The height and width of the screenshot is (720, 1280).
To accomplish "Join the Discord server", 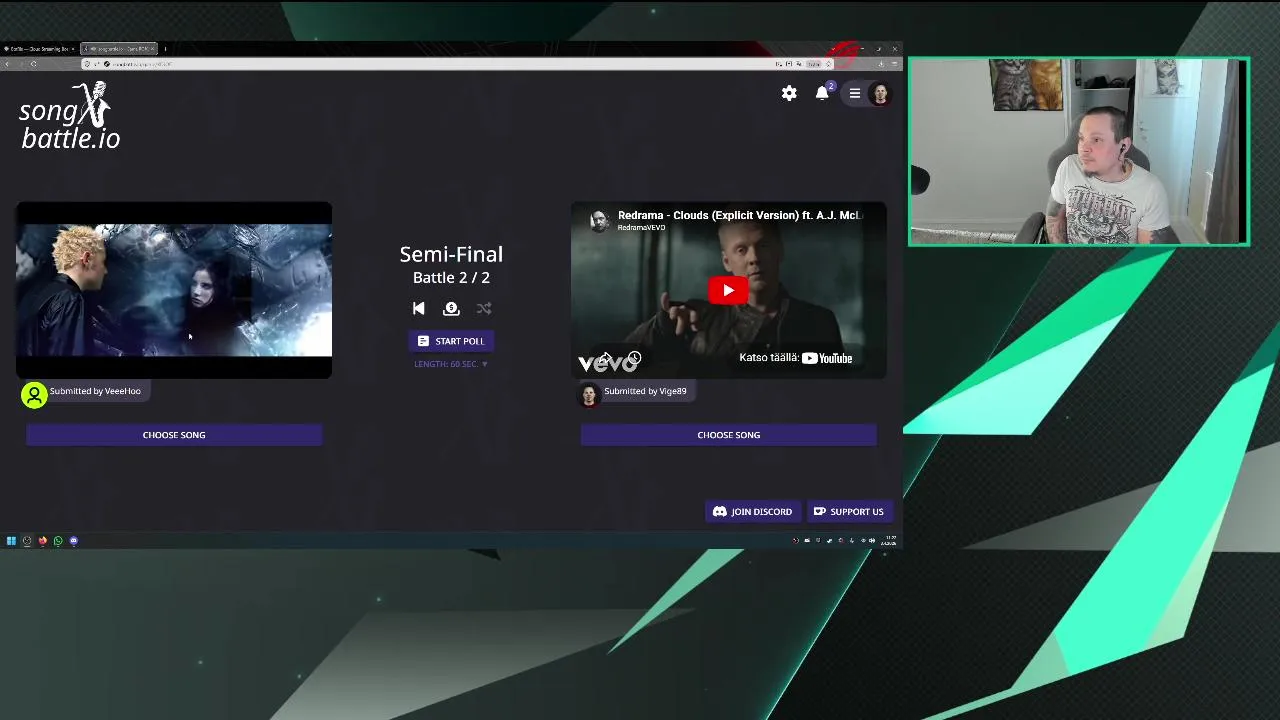I will (x=753, y=512).
